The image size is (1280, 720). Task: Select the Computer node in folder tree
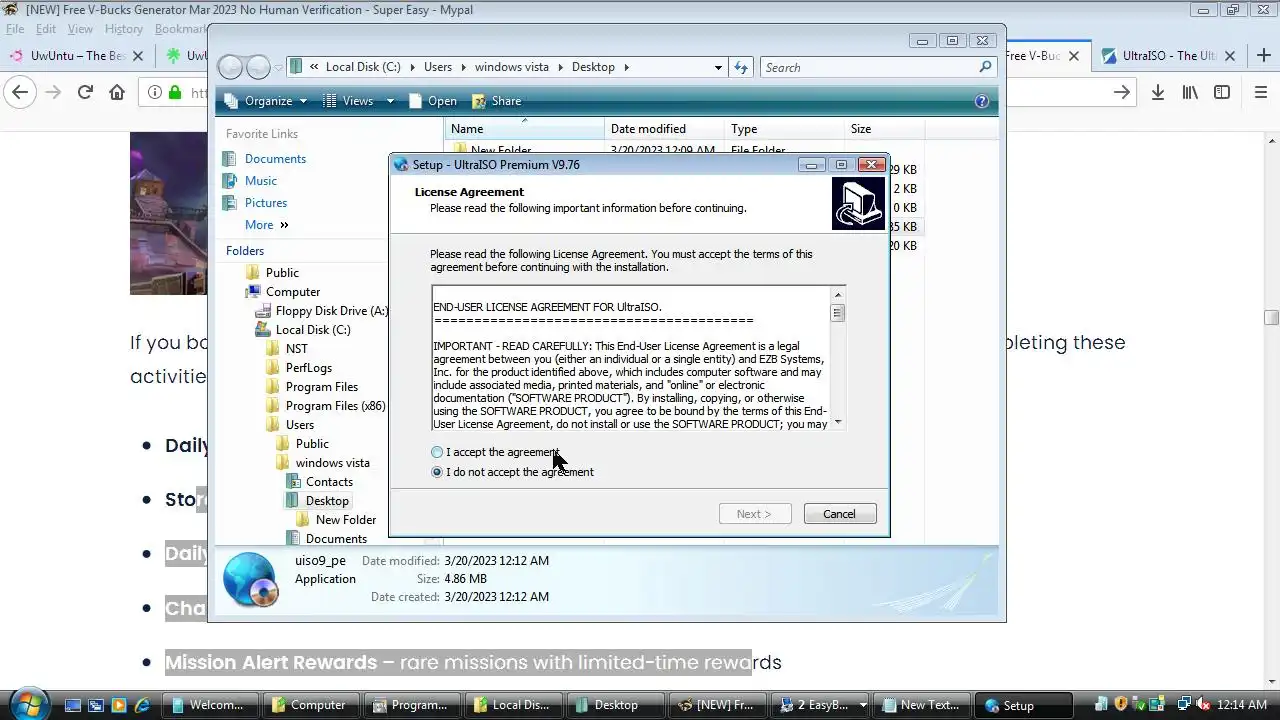(x=293, y=292)
